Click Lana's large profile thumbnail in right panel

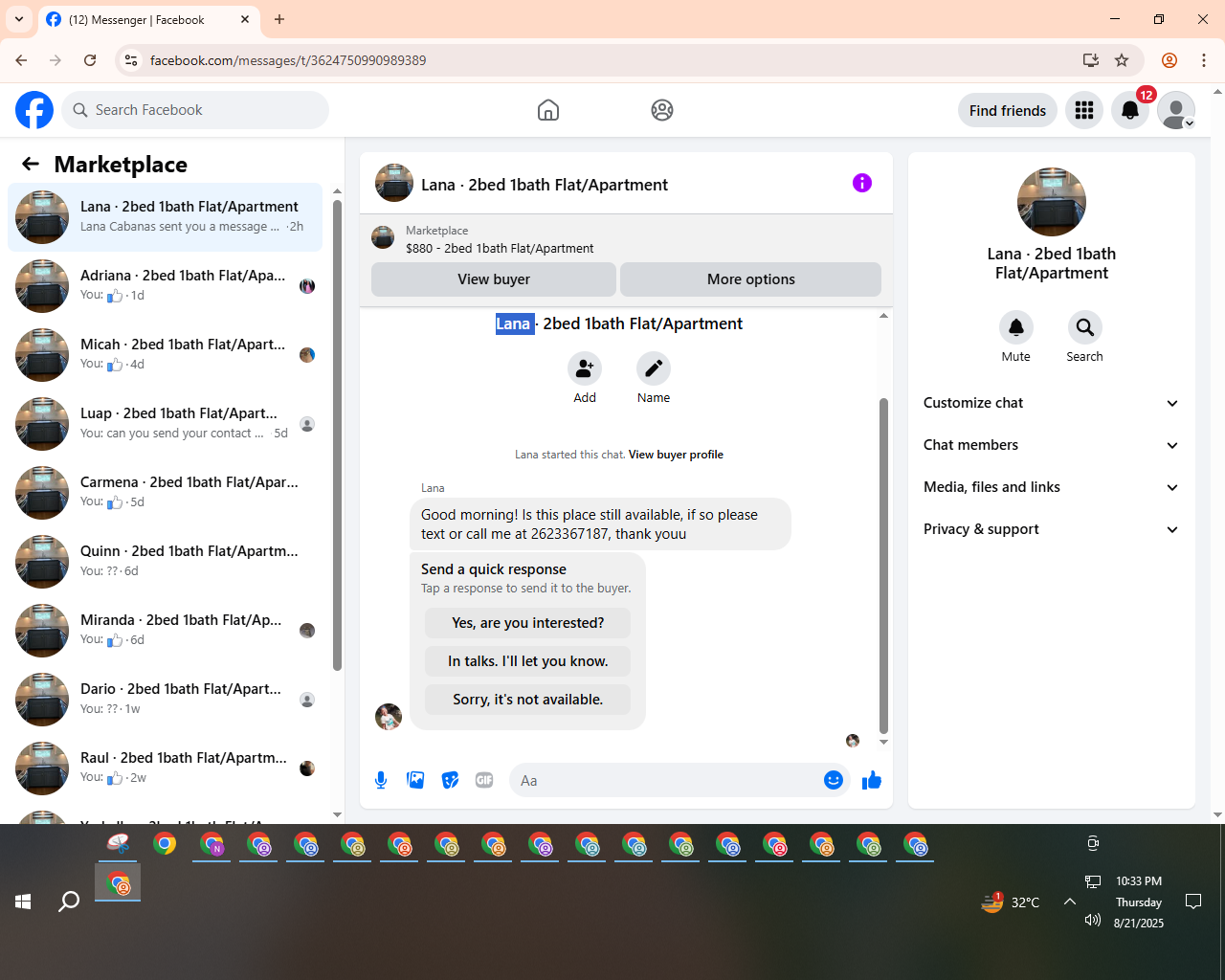tap(1052, 202)
